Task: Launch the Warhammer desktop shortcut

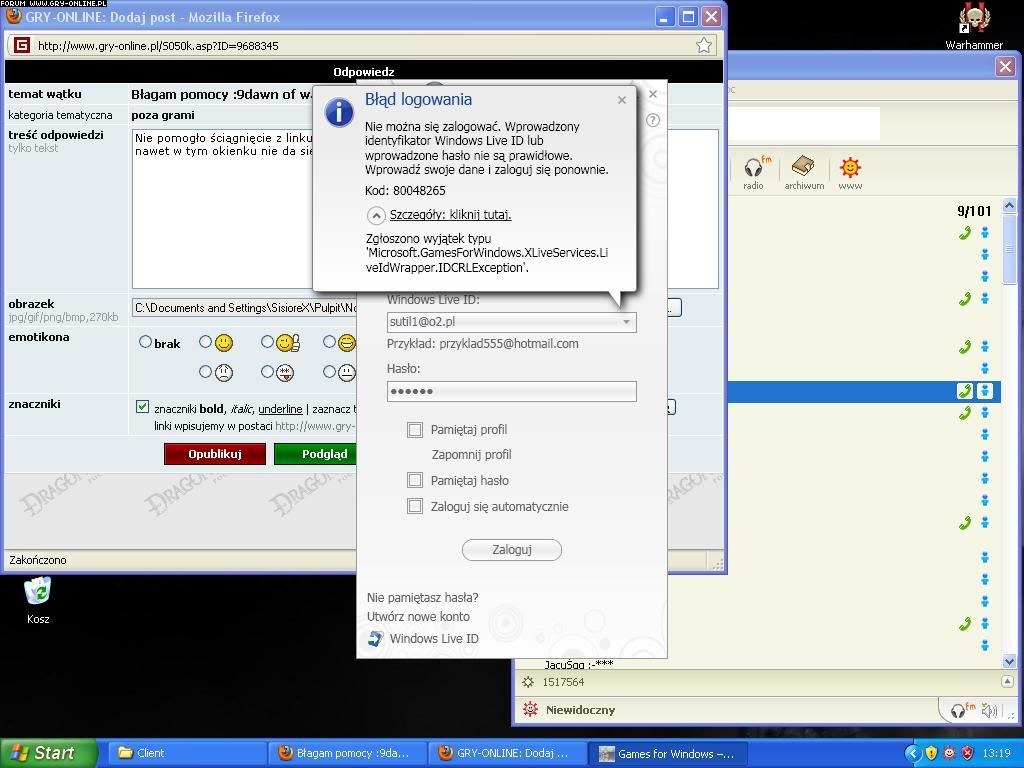Action: pos(973,20)
